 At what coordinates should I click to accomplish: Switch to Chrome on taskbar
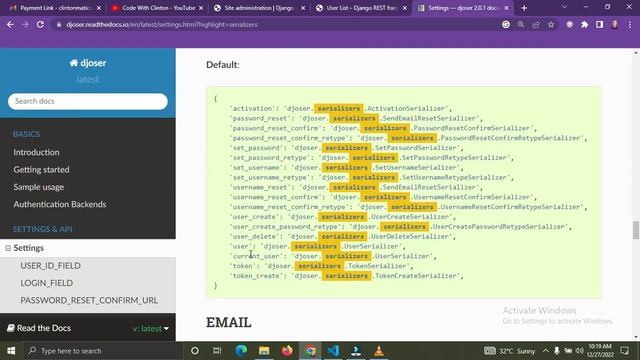click(311, 351)
